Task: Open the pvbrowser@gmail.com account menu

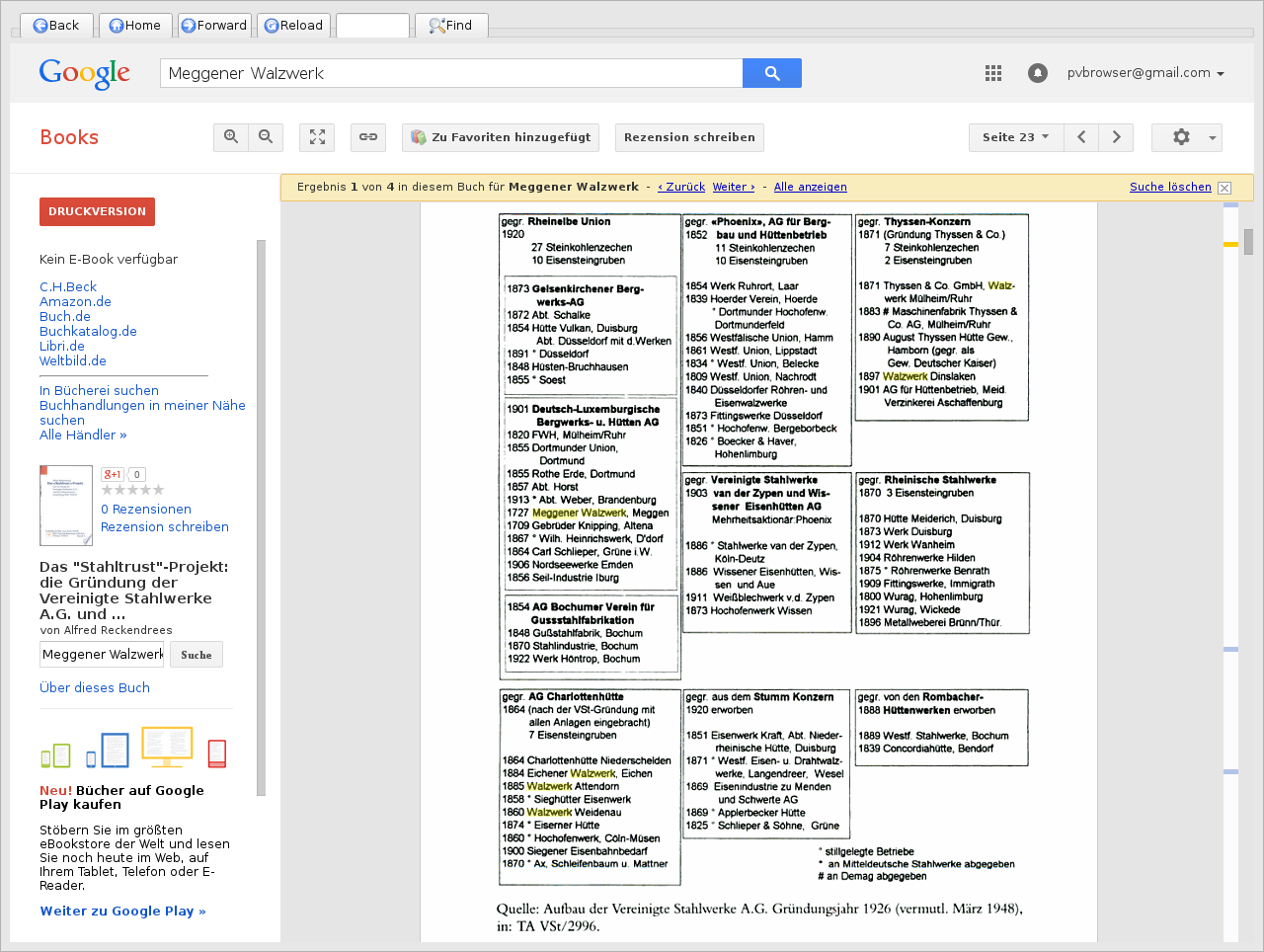Action: click(1145, 73)
